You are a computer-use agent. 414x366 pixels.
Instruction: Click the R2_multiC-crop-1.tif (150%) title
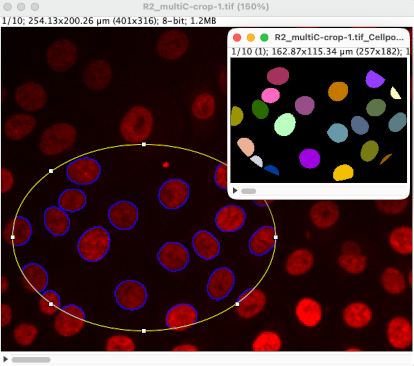tap(206, 7)
